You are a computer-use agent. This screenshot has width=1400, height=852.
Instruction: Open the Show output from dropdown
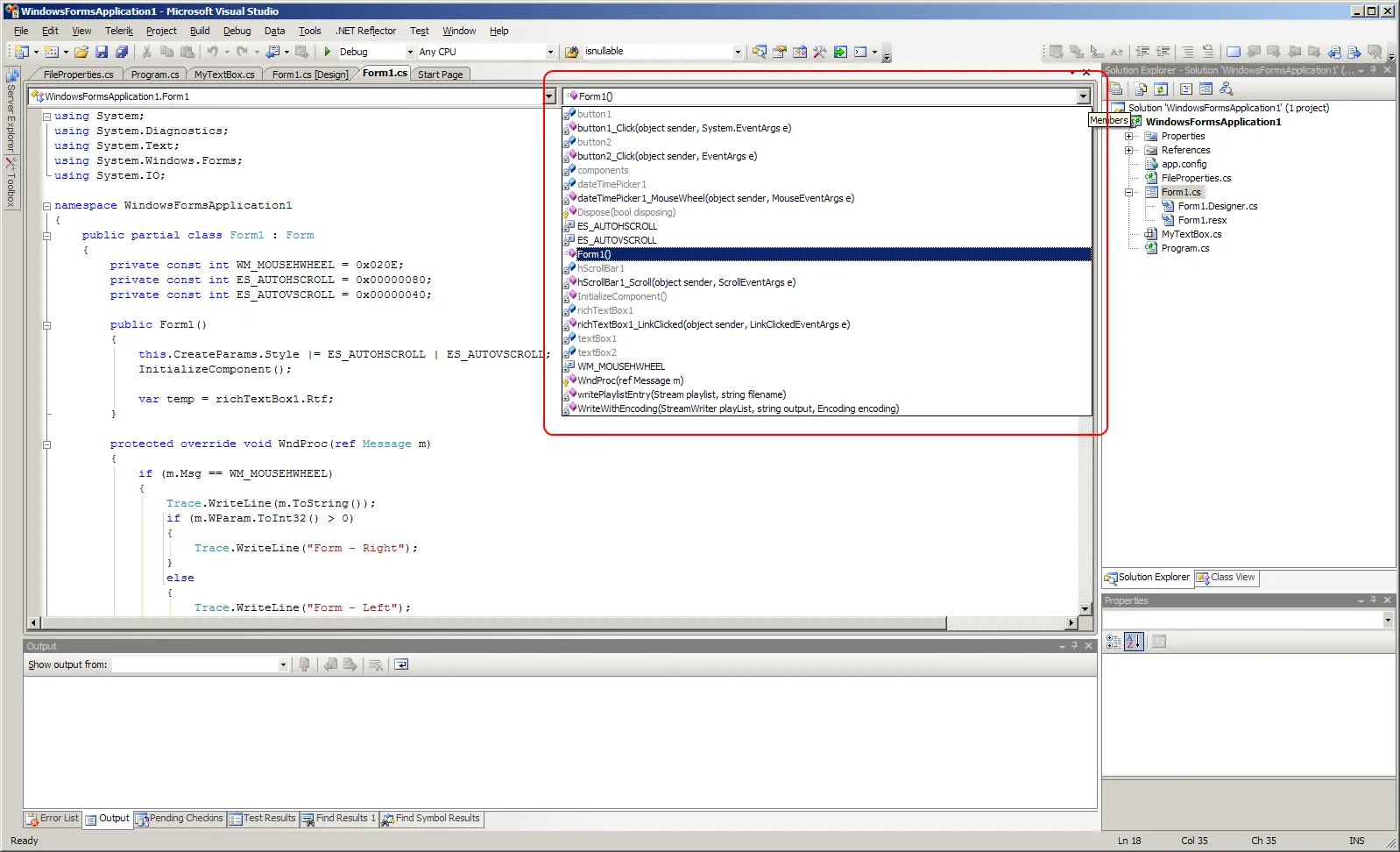coord(282,664)
